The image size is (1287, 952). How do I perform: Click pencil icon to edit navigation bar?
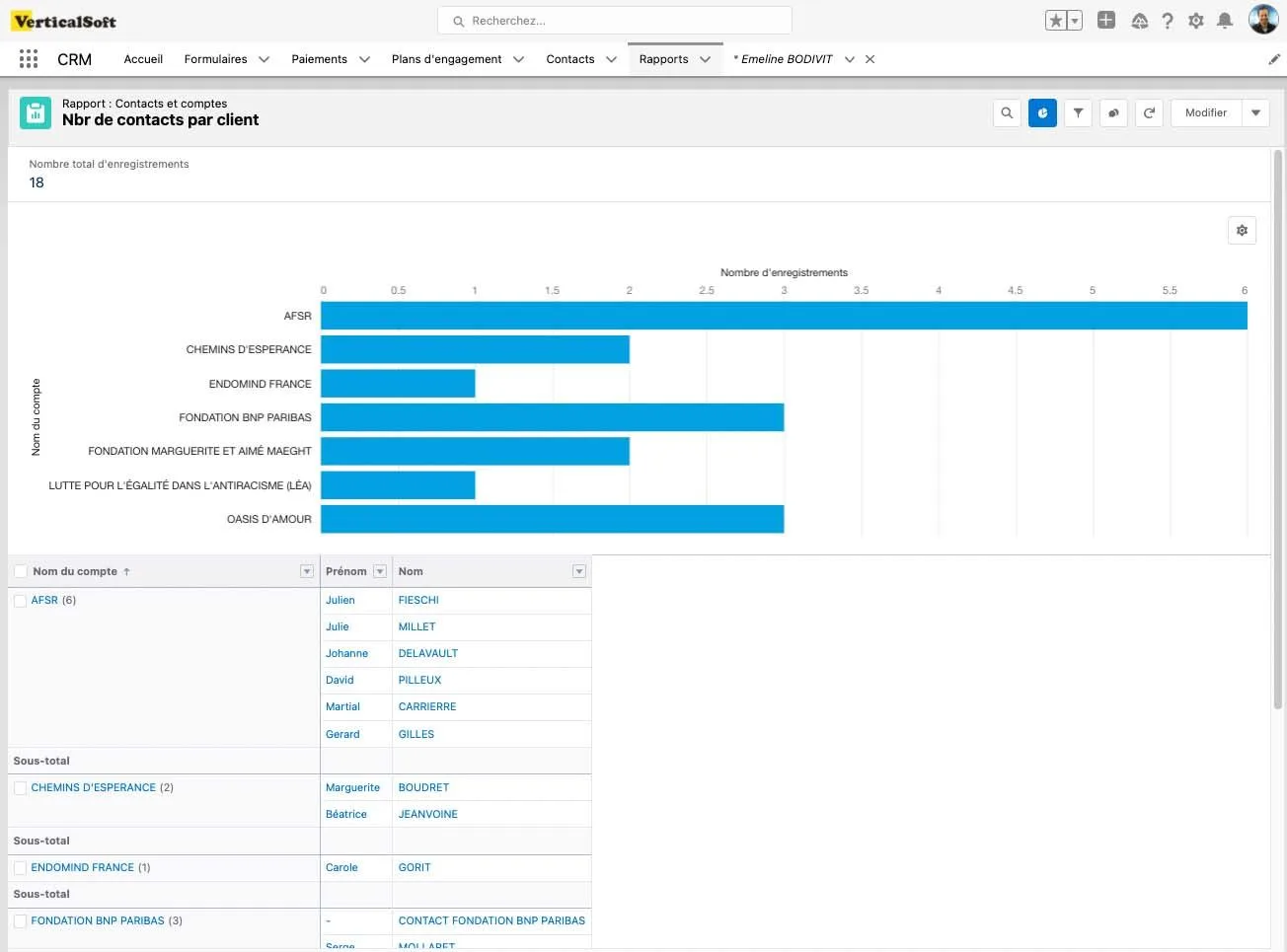1274,59
